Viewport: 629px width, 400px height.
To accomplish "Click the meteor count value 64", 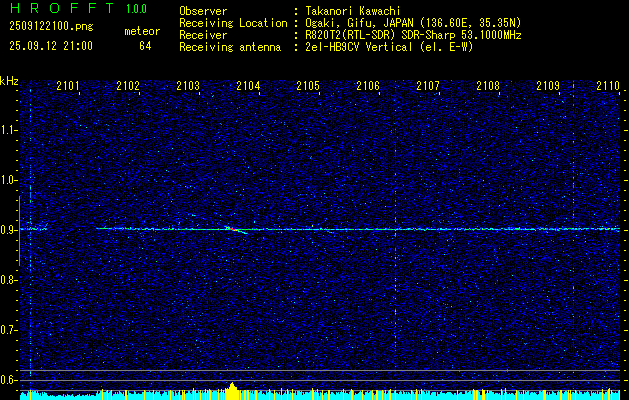I will pos(145,46).
